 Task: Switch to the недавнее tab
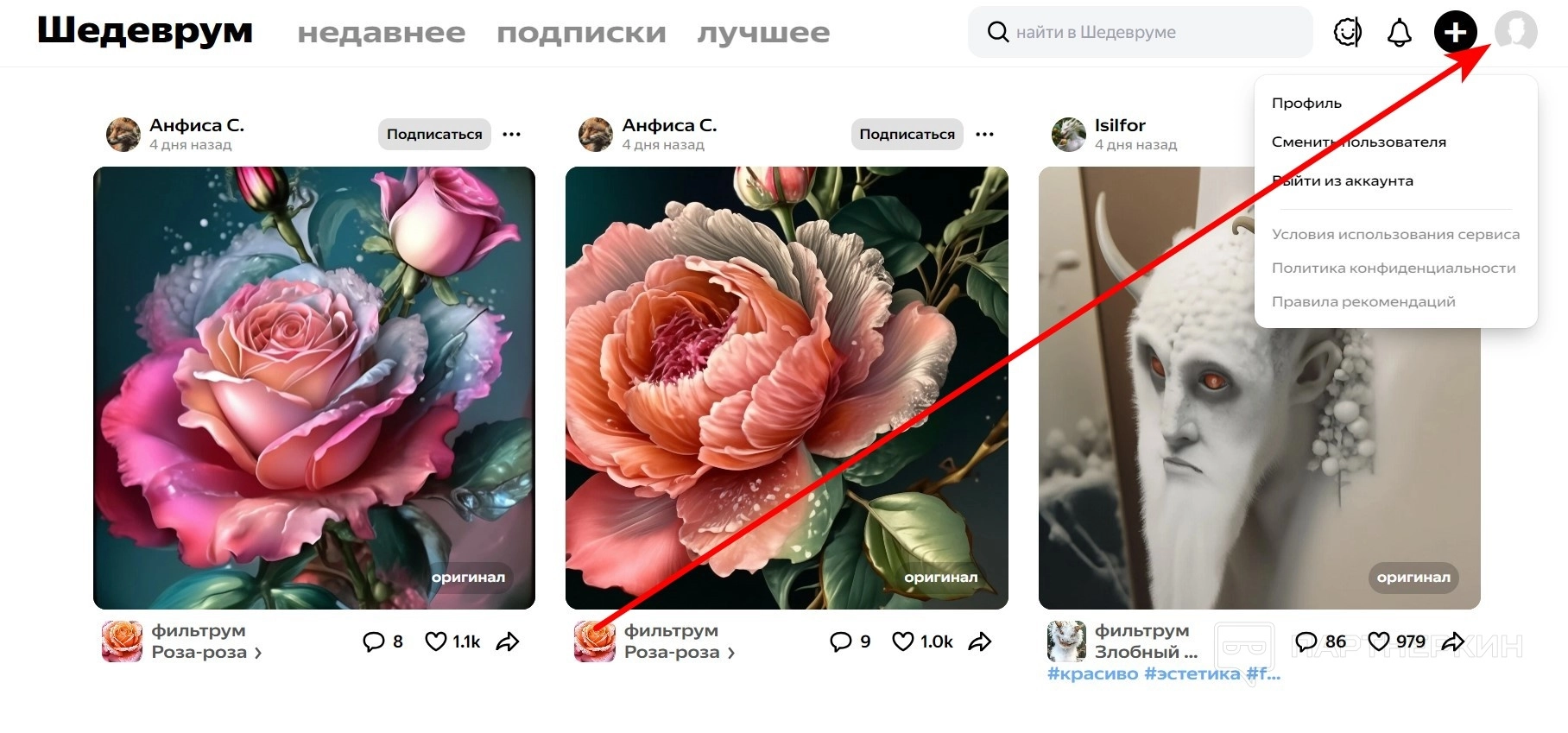coord(382,33)
